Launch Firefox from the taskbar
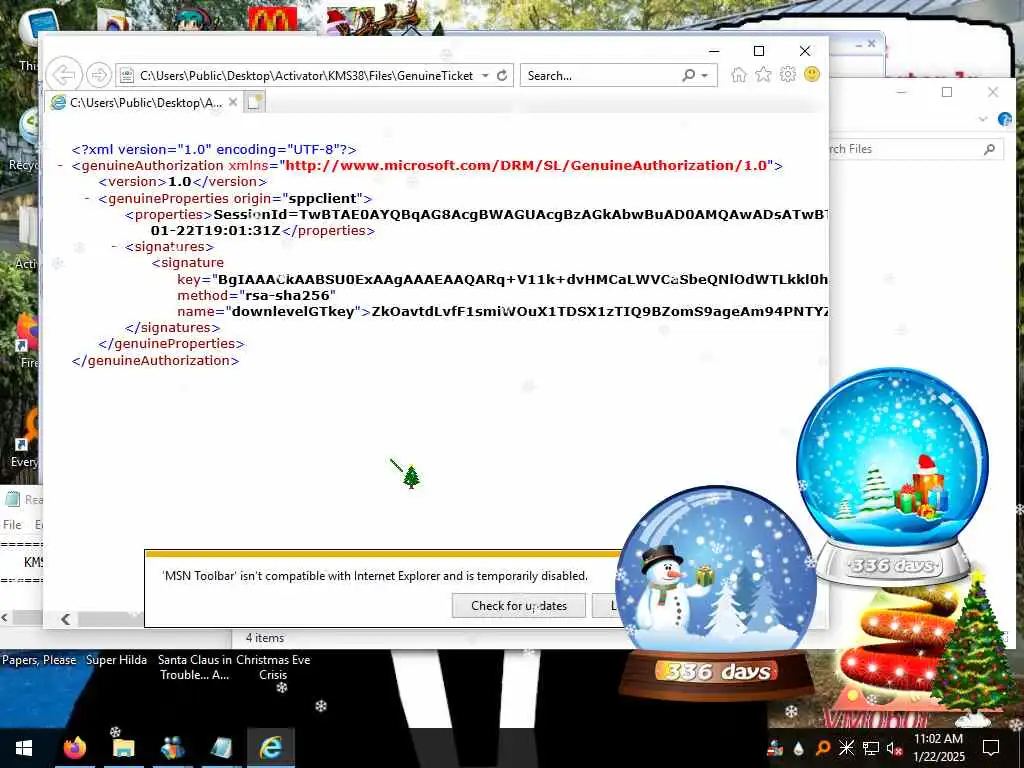This screenshot has width=1024, height=768. (75, 748)
